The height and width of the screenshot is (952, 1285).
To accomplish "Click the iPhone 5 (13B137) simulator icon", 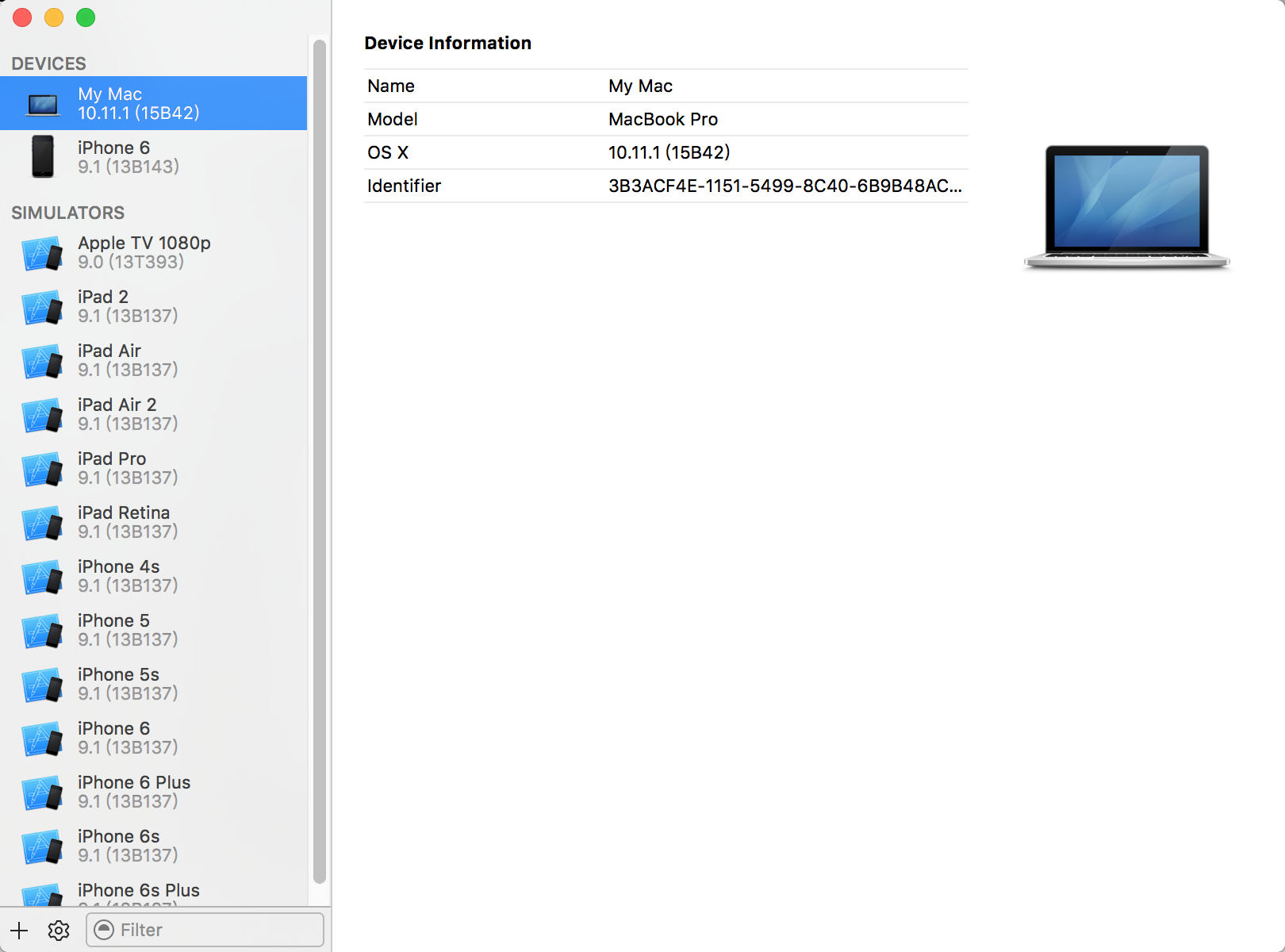I will [x=43, y=631].
